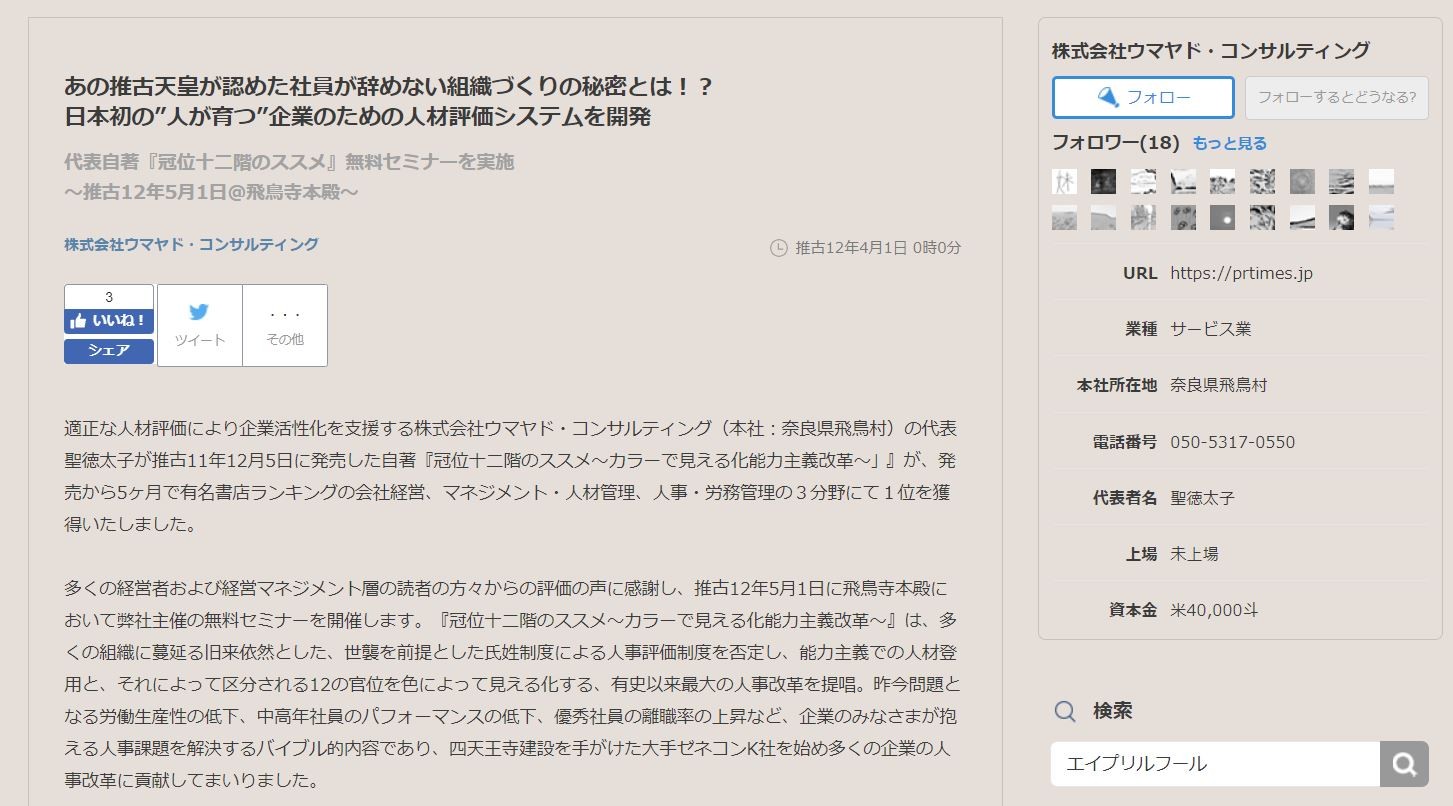Click the 上場 value 未上場
1453x806 pixels.
point(1194,554)
